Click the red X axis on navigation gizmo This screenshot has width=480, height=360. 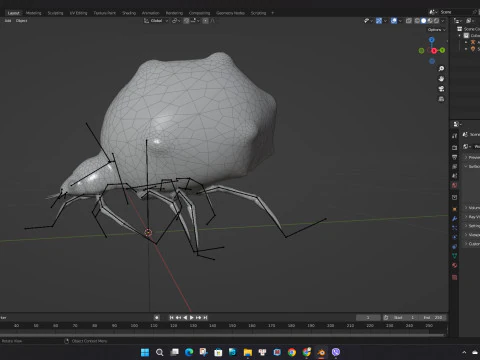tap(434, 51)
